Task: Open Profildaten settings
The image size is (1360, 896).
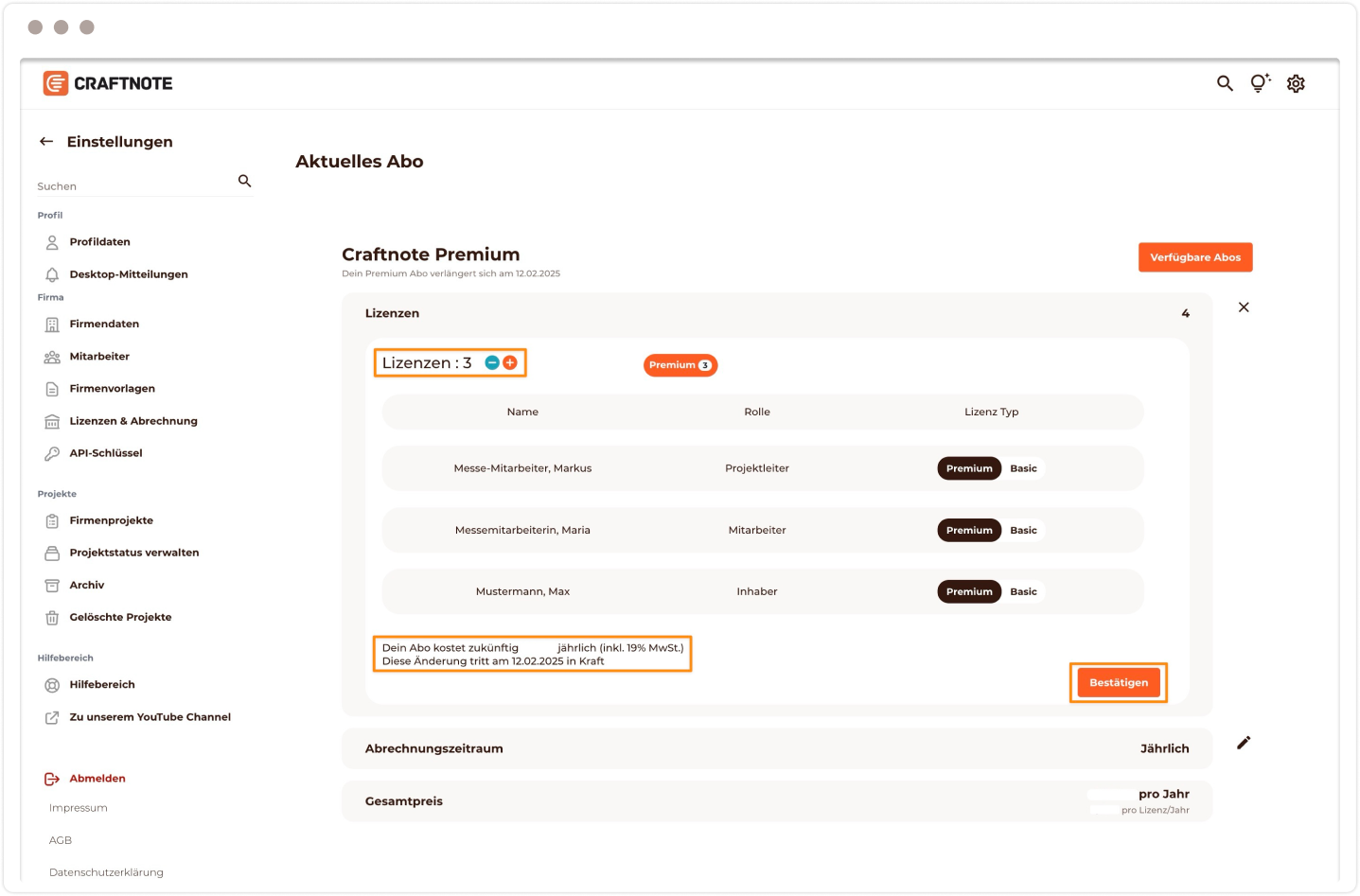Action: point(99,242)
